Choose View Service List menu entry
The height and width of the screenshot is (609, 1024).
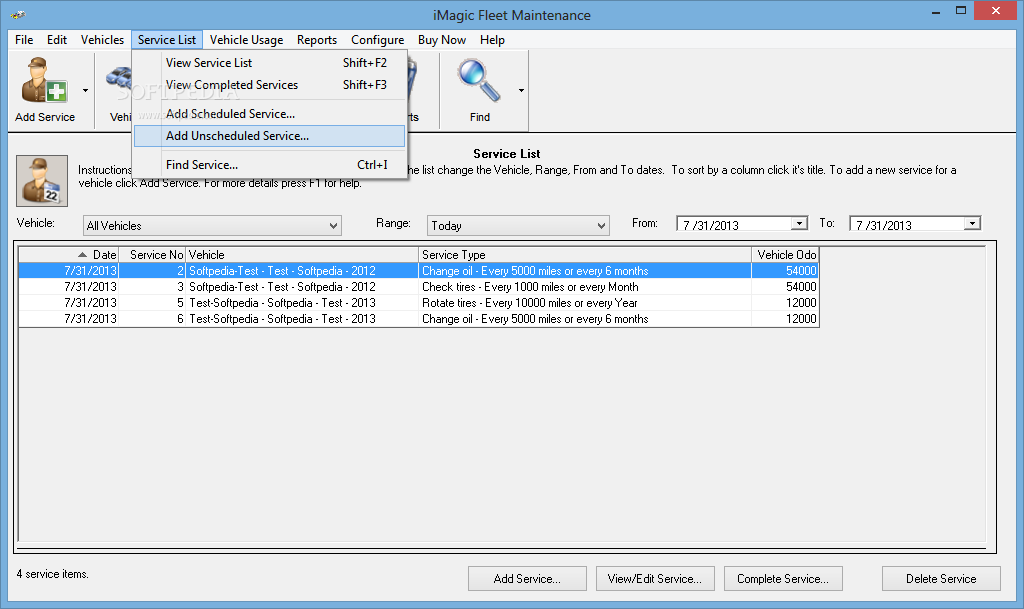coord(269,63)
